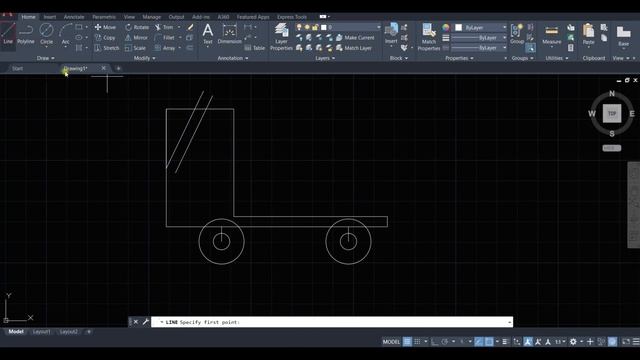Click the white ByLayer color swatch

click(x=458, y=27)
